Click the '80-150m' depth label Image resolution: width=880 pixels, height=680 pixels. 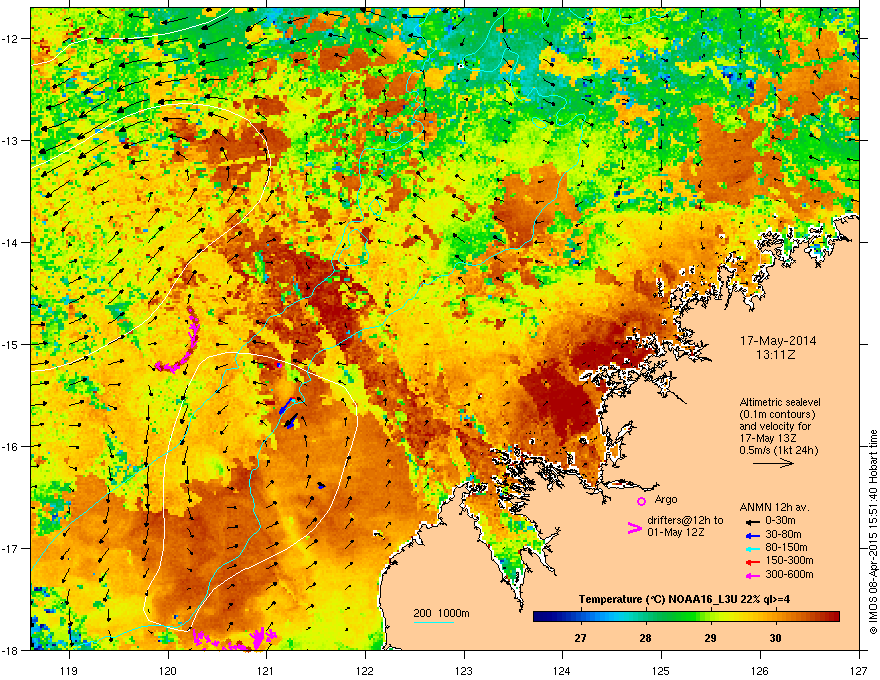tap(786, 548)
